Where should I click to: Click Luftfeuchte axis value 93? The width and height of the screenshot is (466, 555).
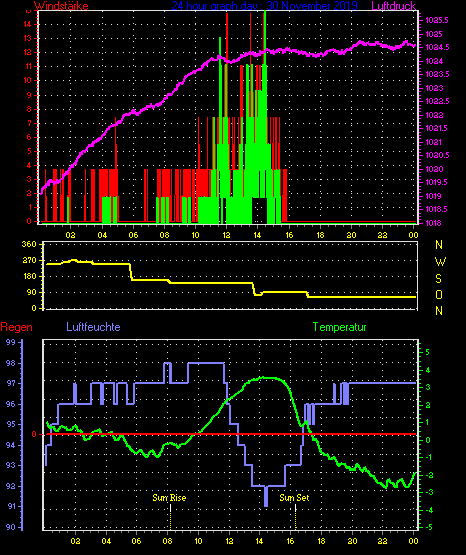point(11,465)
